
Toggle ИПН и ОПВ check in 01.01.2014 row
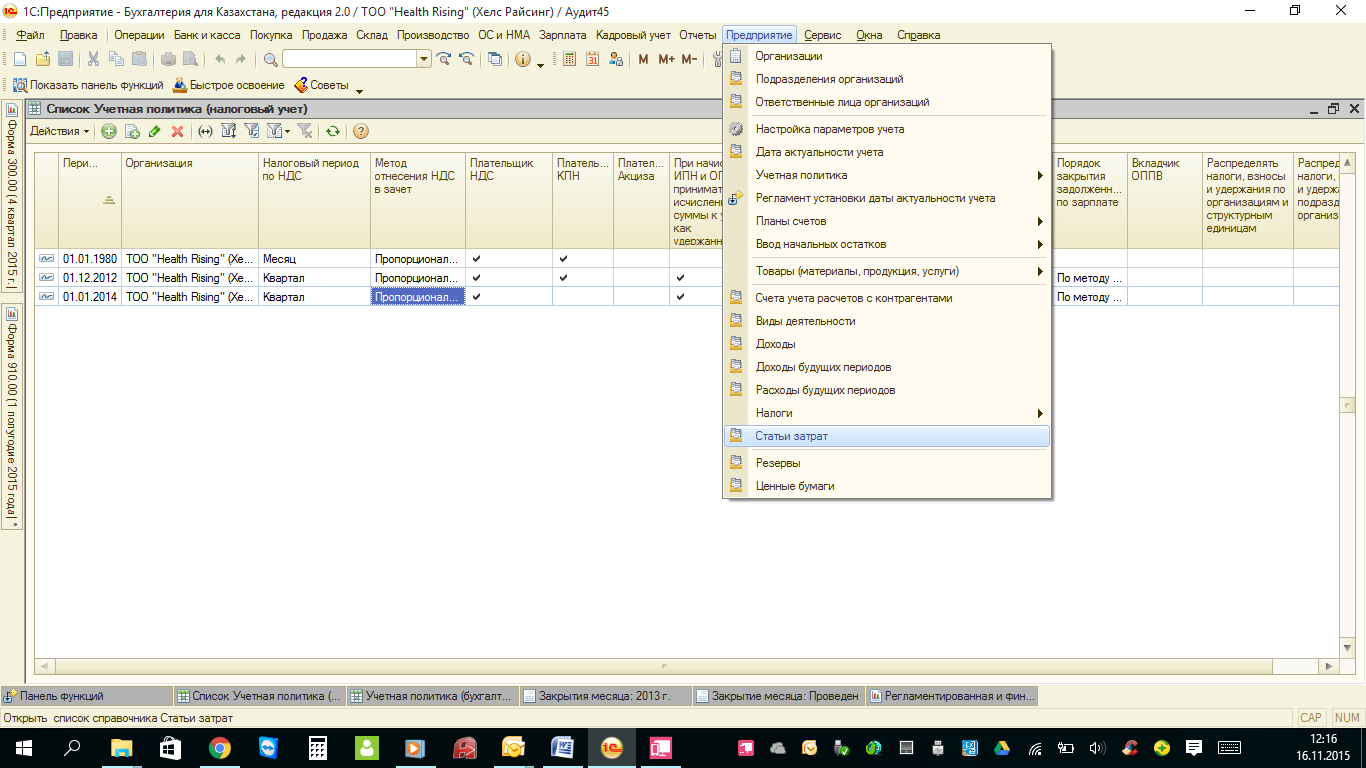681,297
